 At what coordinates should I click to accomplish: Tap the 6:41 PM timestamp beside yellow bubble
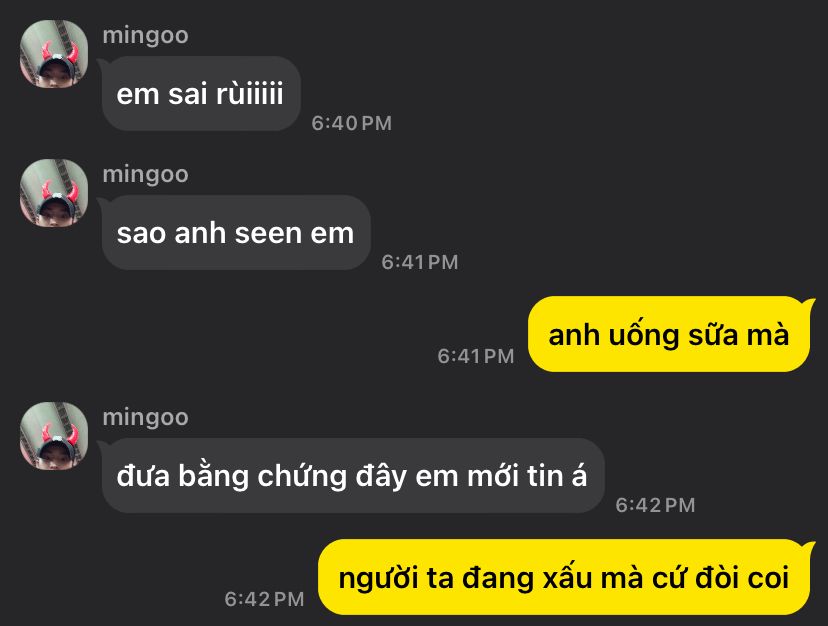click(x=476, y=356)
